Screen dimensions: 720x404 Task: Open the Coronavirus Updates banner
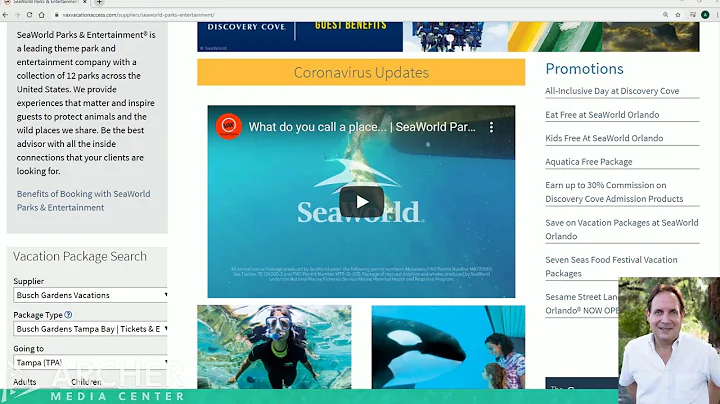[361, 73]
